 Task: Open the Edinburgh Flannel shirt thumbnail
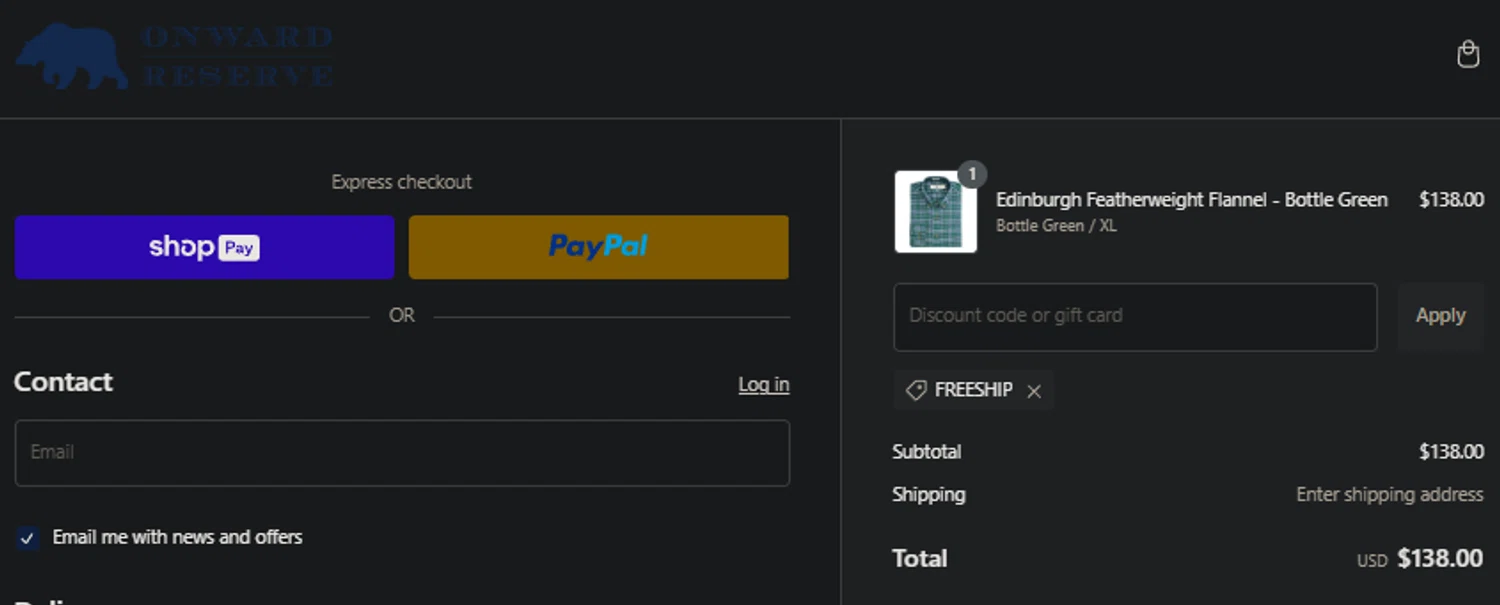[935, 211]
